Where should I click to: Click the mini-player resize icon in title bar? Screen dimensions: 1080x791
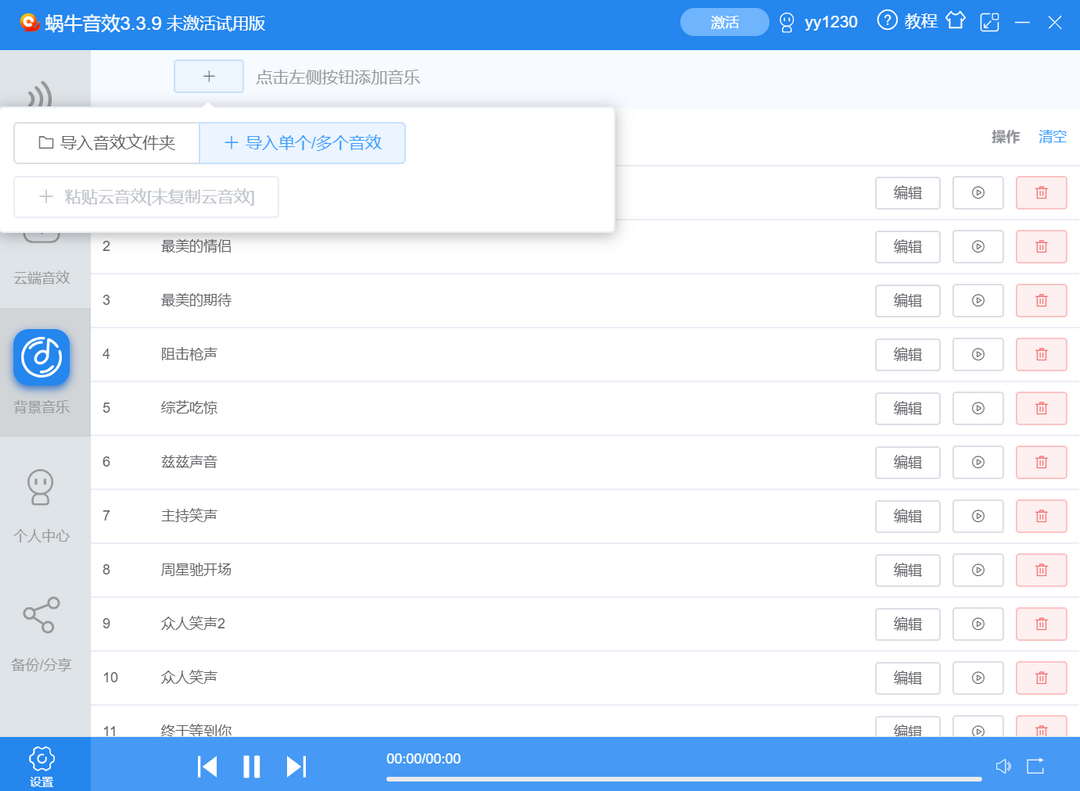click(990, 21)
